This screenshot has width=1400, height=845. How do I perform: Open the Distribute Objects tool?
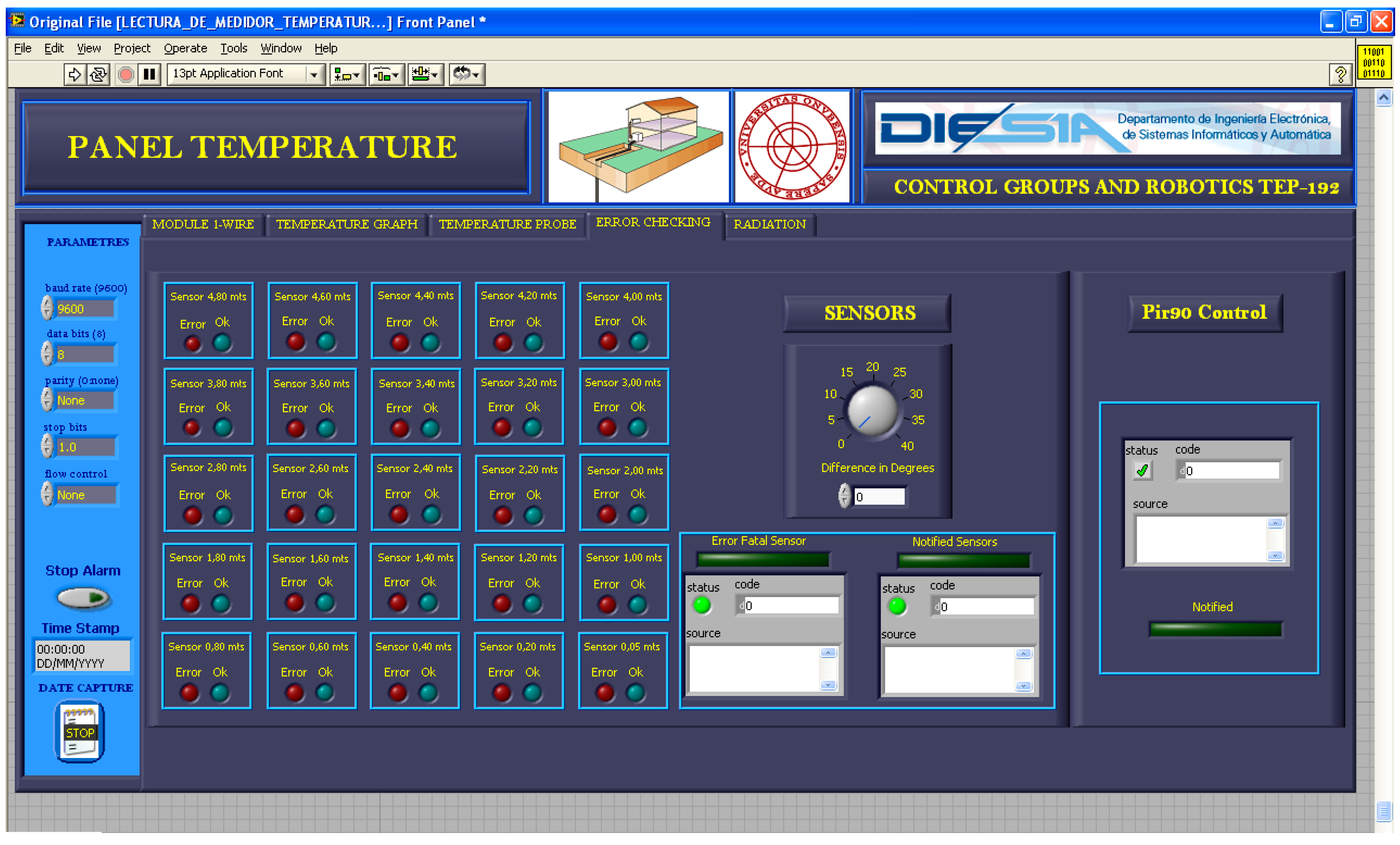[386, 74]
